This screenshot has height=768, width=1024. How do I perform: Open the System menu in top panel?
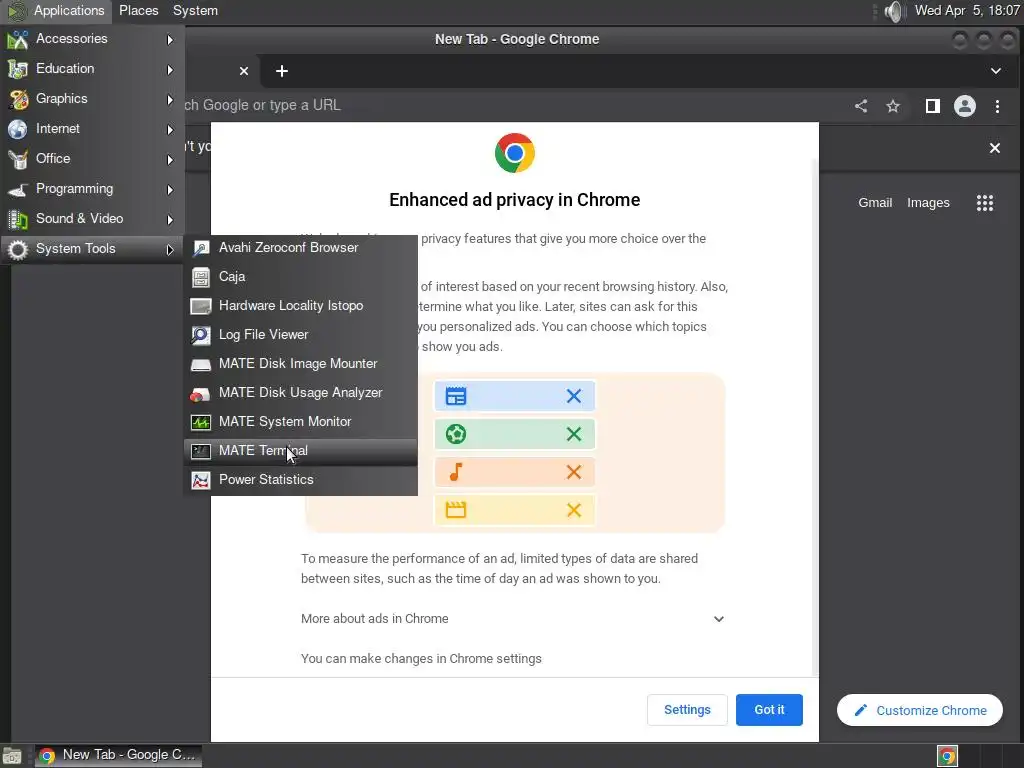[195, 10]
